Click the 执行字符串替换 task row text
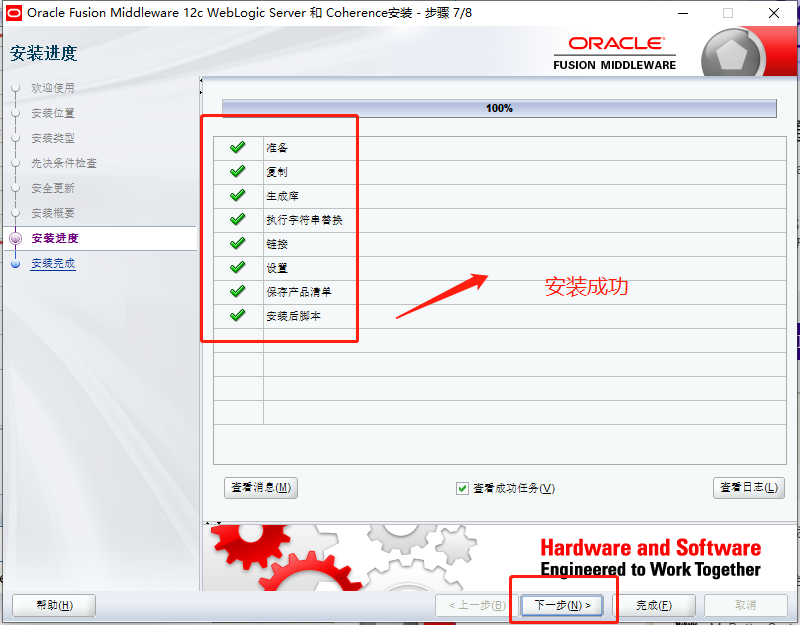The height and width of the screenshot is (625, 800). coord(305,220)
